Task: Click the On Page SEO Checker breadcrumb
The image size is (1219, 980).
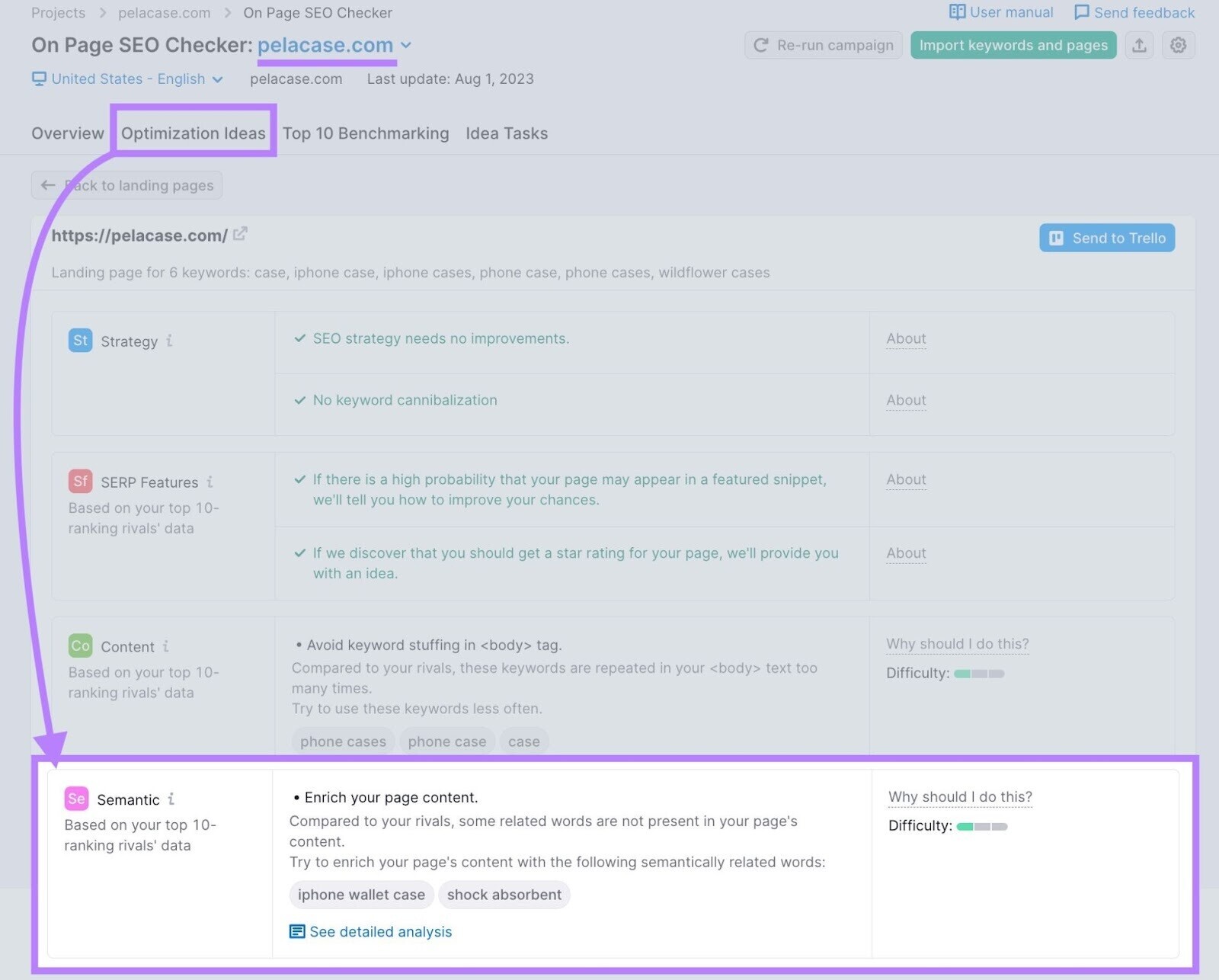Action: point(318,13)
